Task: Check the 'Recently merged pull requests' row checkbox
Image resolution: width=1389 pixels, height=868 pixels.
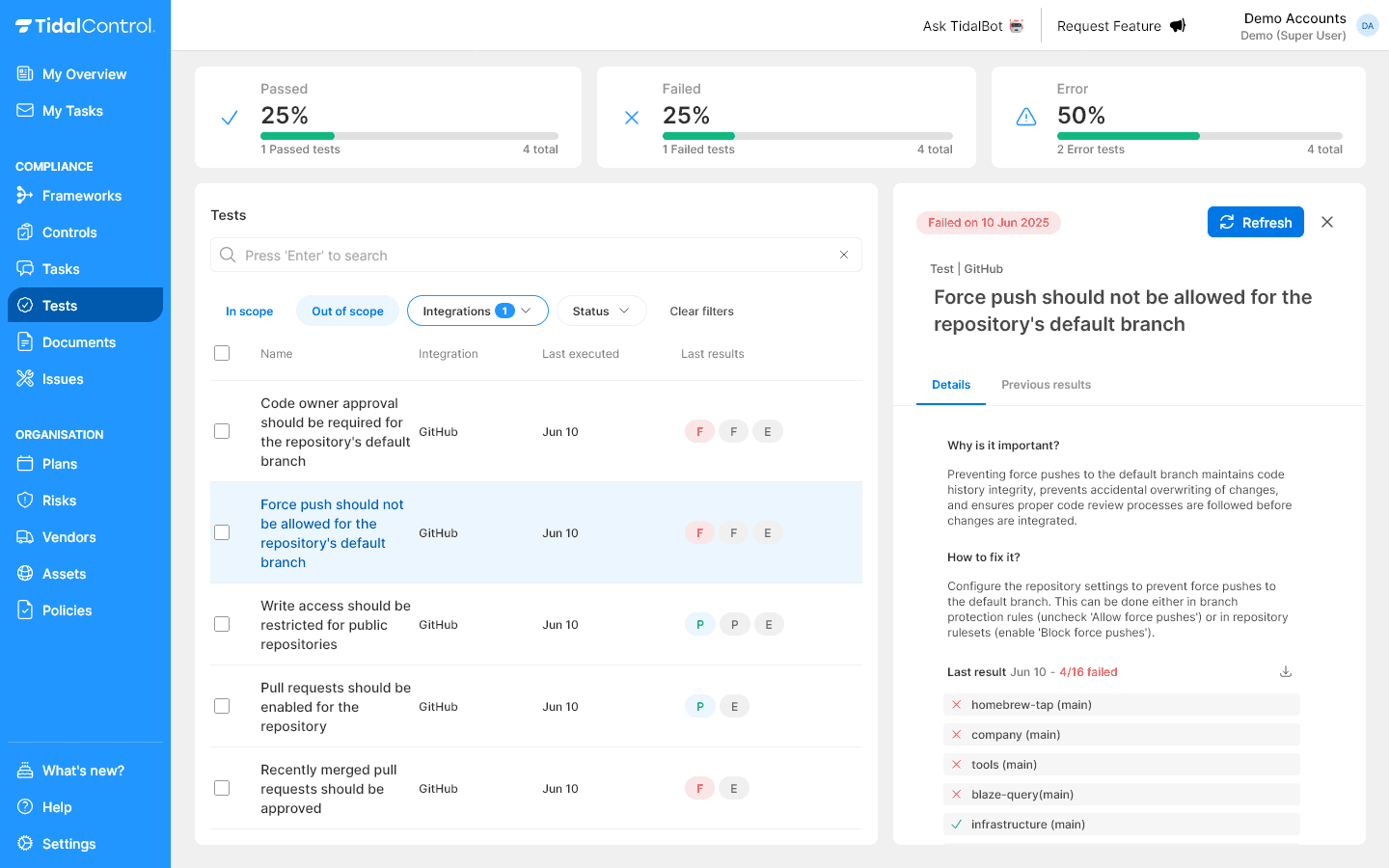Action: pyautogui.click(x=222, y=788)
